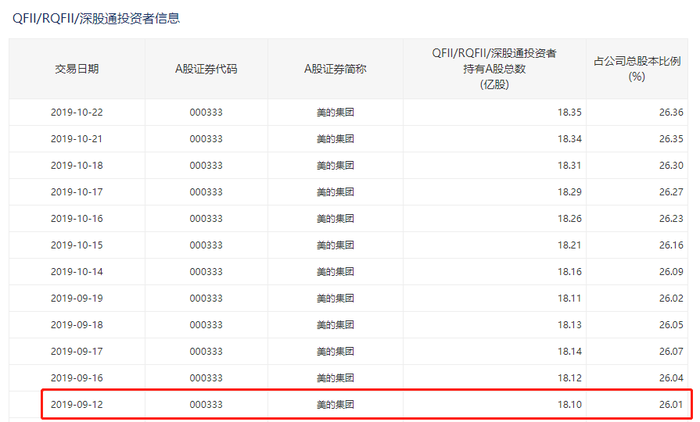Click percentage value 26.16
The height and width of the screenshot is (422, 700).
671,245
